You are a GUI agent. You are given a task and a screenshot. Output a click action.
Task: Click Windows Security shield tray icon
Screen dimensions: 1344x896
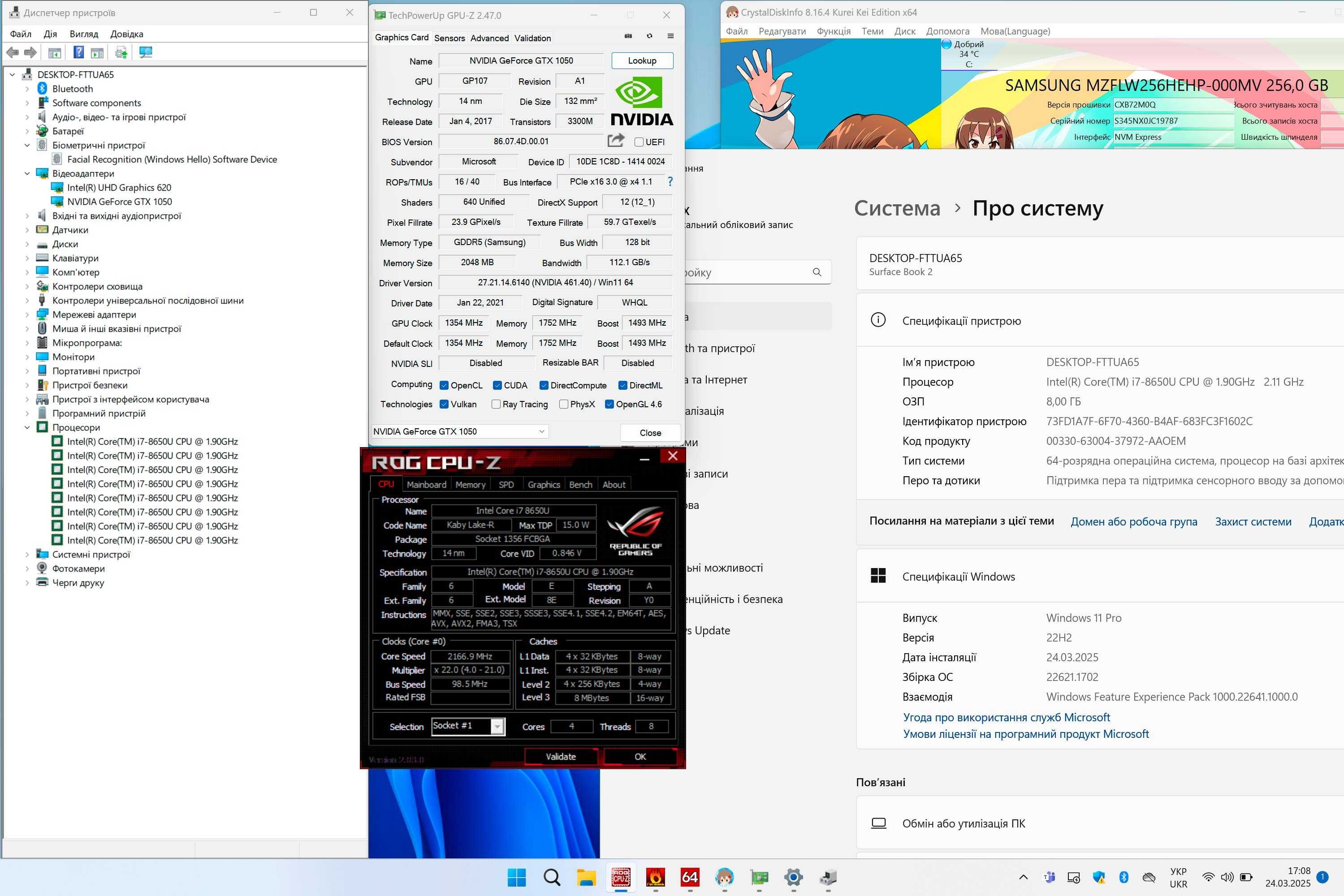pos(1098,877)
